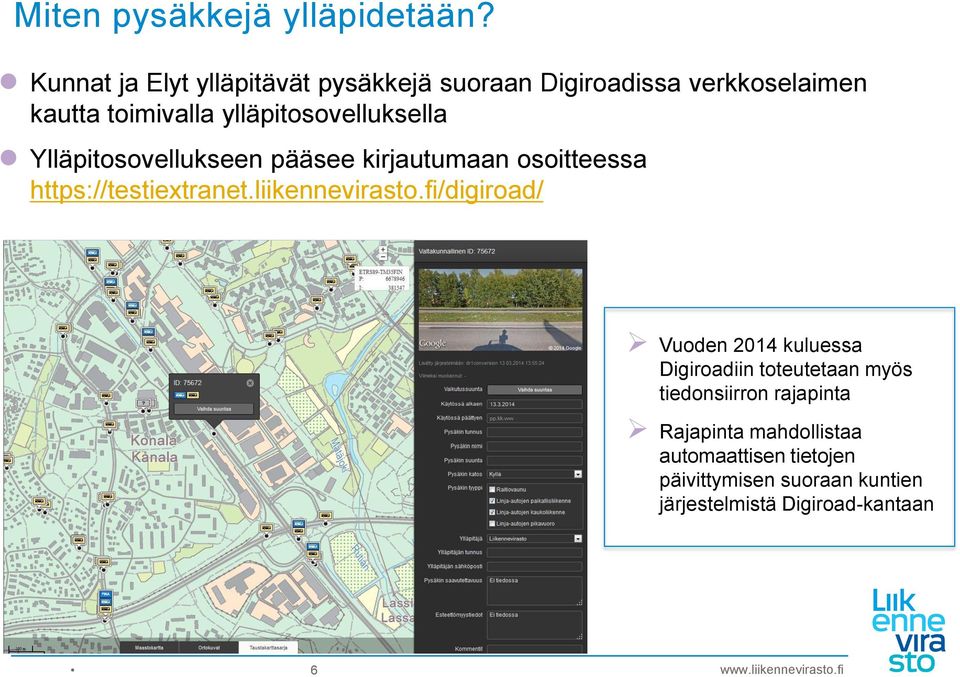
Task: Select the stop dot beneath the popup pointer
Action: pos(214,433)
